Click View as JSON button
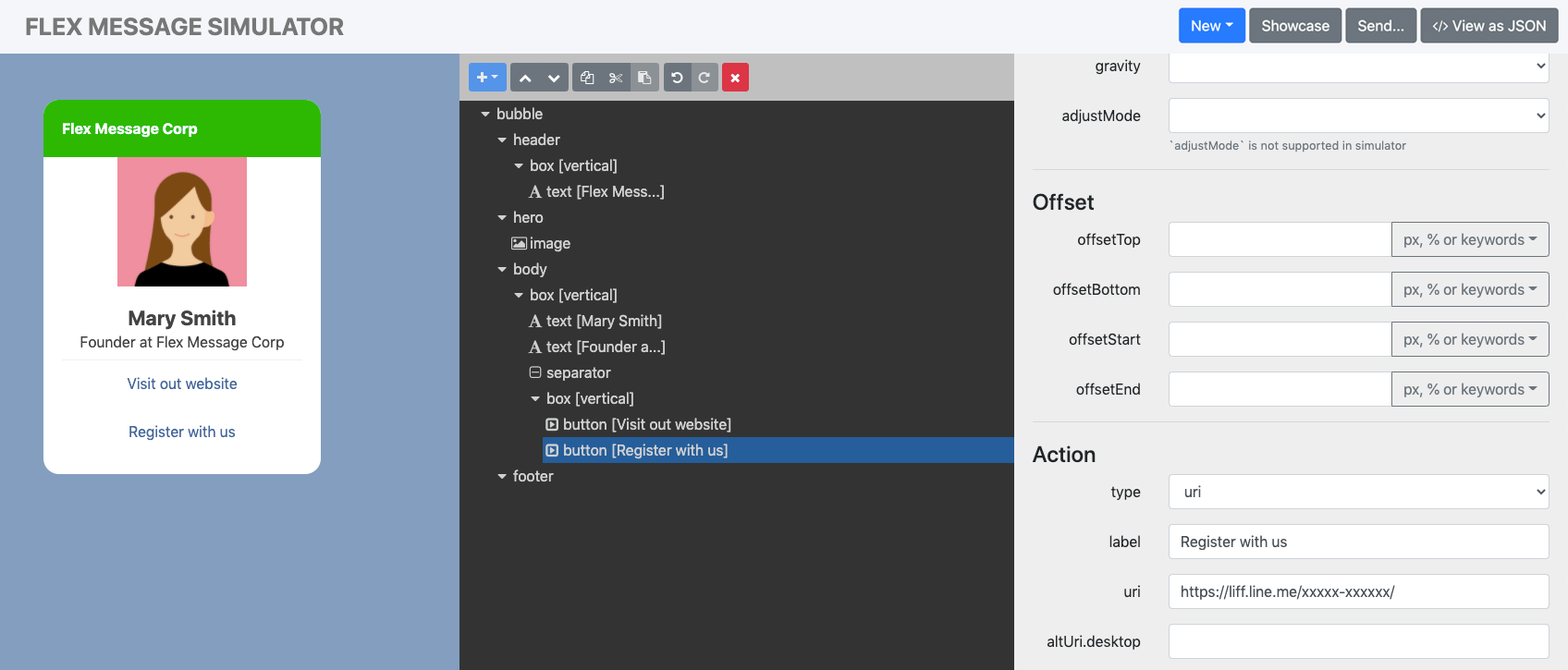The height and width of the screenshot is (670, 1568). 1489,26
